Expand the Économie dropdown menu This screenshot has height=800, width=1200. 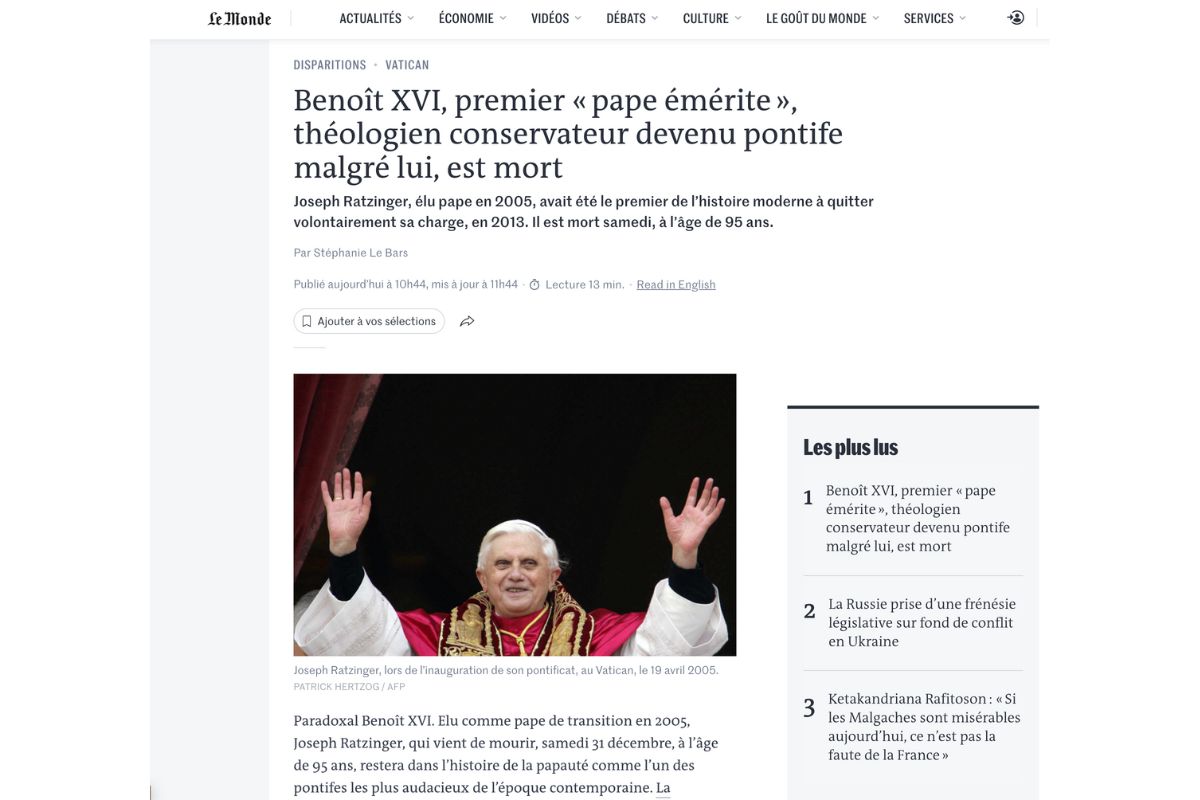tap(472, 18)
